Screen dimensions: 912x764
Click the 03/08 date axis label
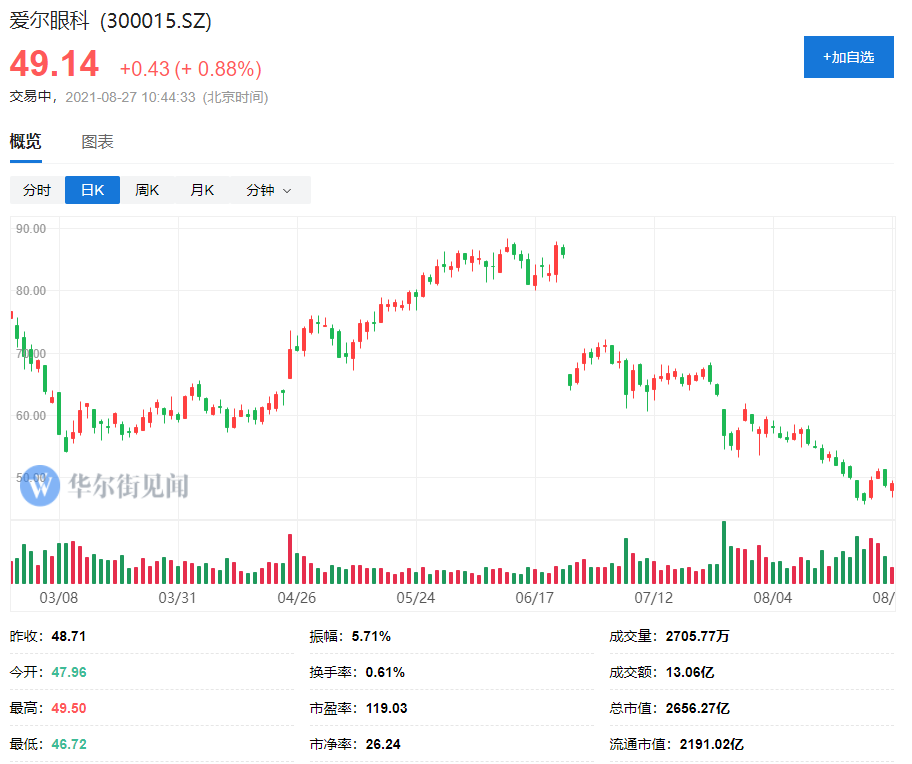[59, 598]
